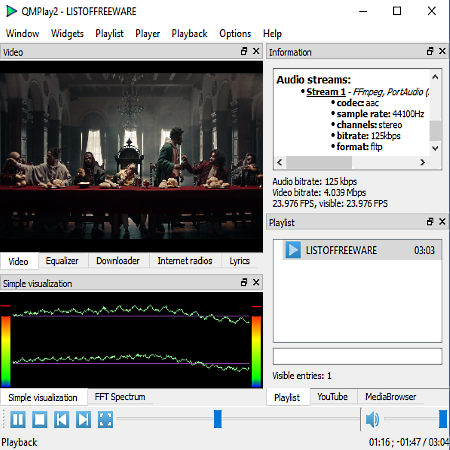
Task: Click the 'Audio bitrate: 125 kbps' text
Action: 315,182
